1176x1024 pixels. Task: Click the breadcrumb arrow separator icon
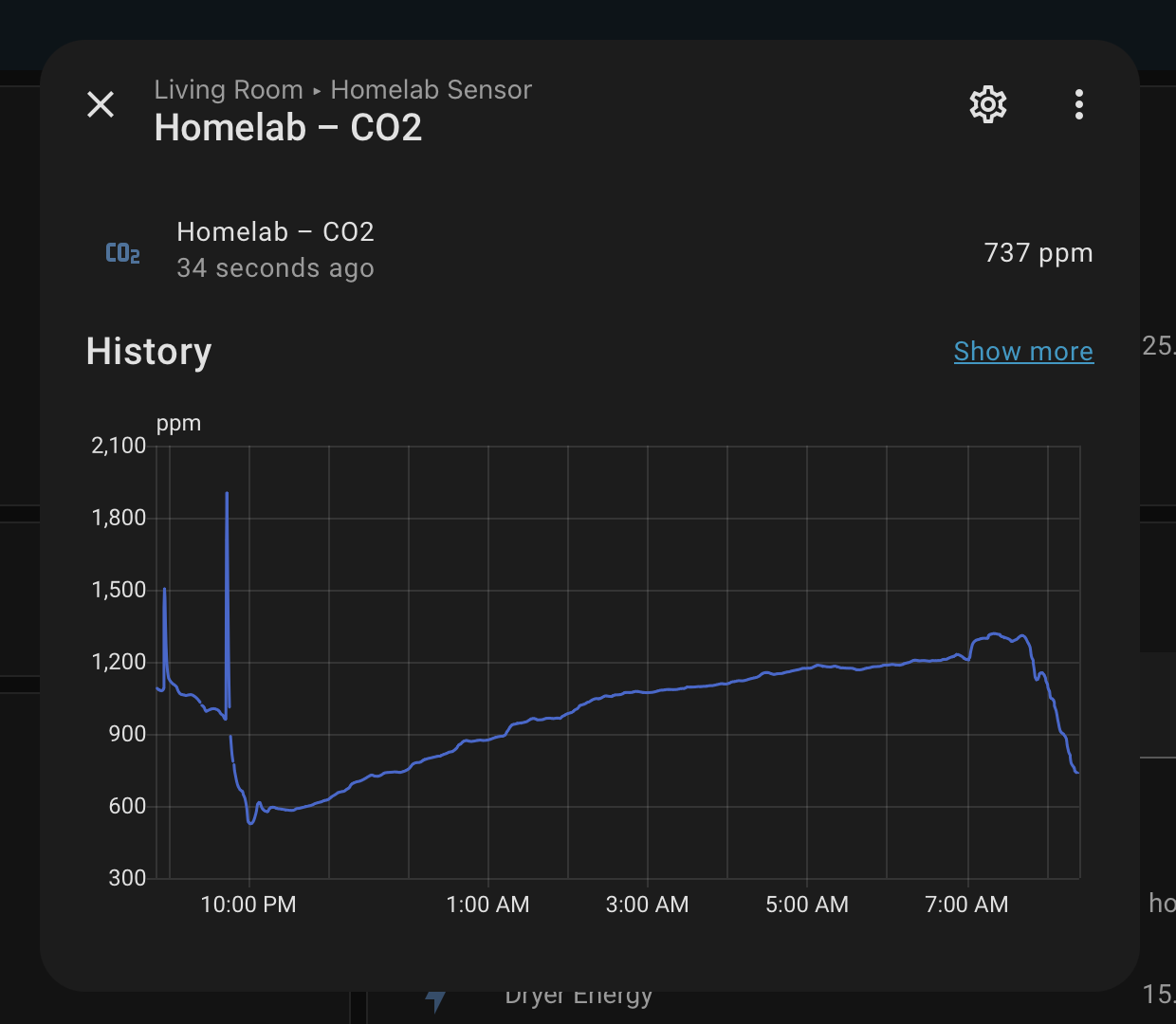[x=317, y=91]
